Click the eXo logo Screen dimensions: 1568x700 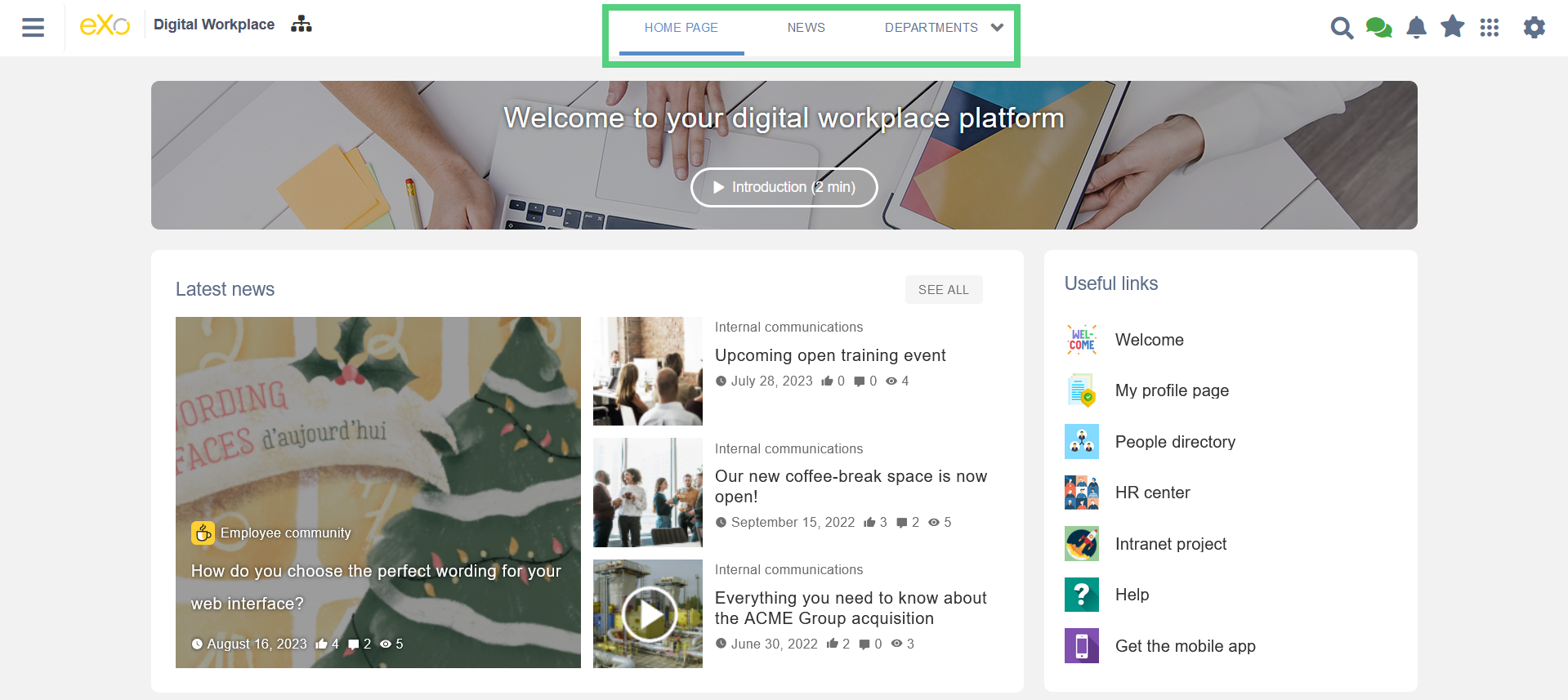105,25
